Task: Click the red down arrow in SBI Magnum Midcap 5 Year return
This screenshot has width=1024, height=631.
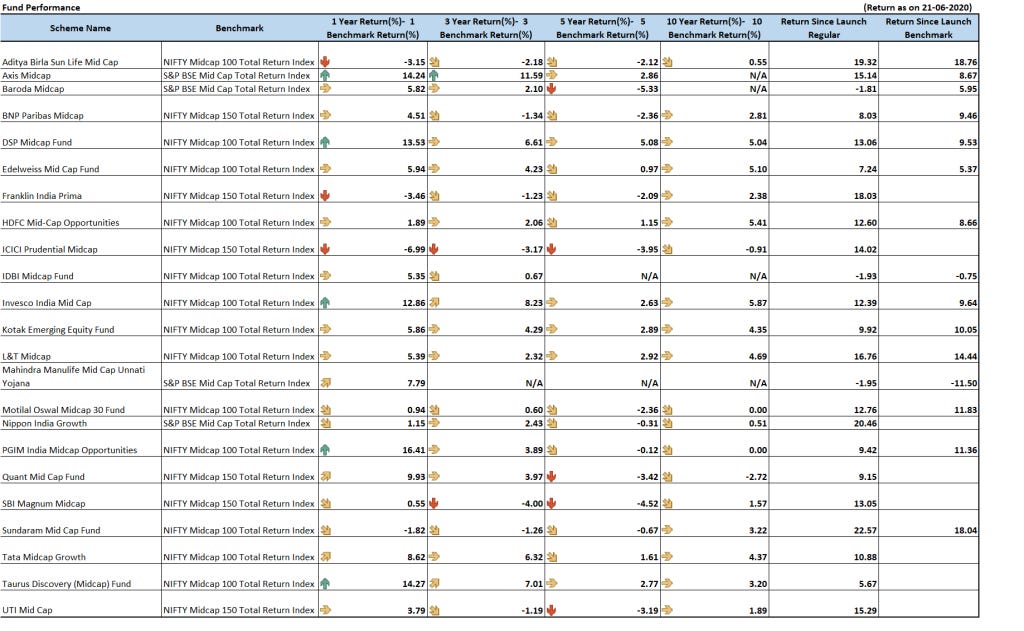Action: [x=552, y=503]
